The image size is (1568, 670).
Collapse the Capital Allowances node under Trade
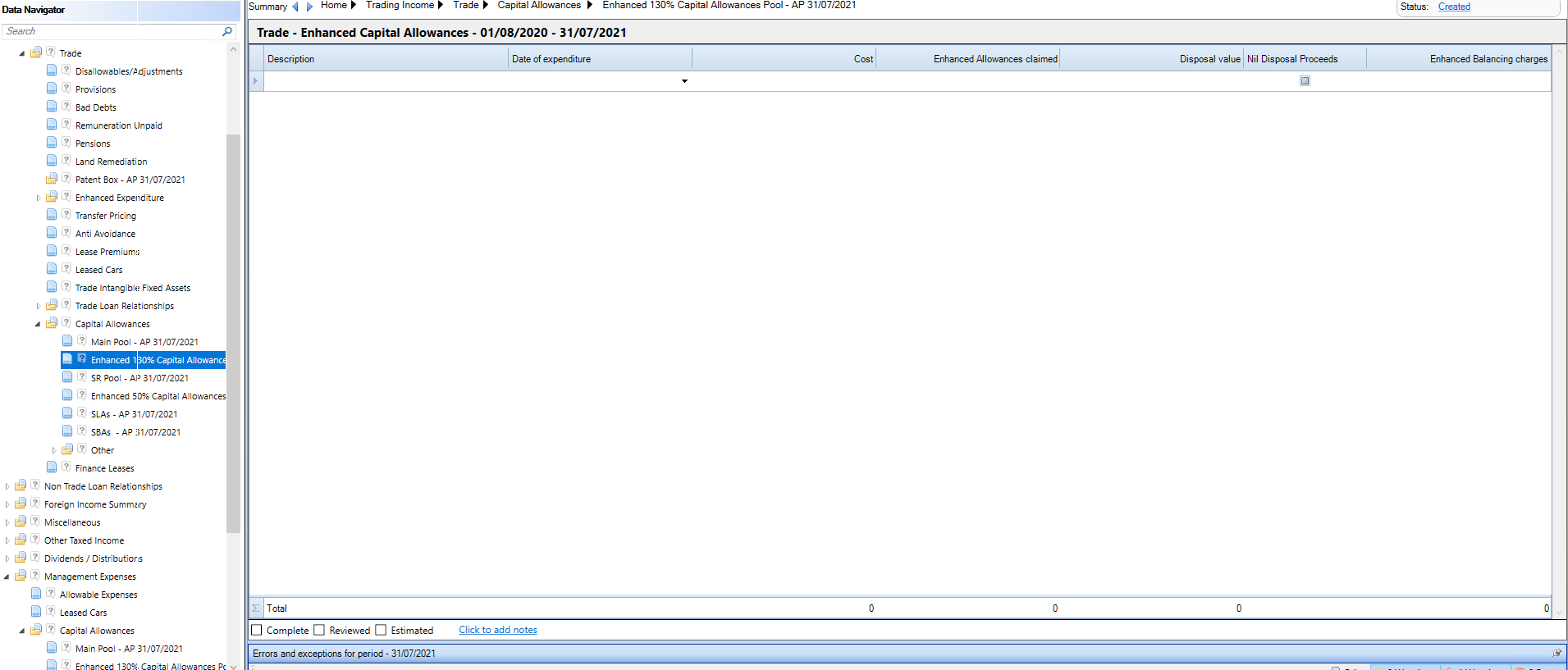38,324
